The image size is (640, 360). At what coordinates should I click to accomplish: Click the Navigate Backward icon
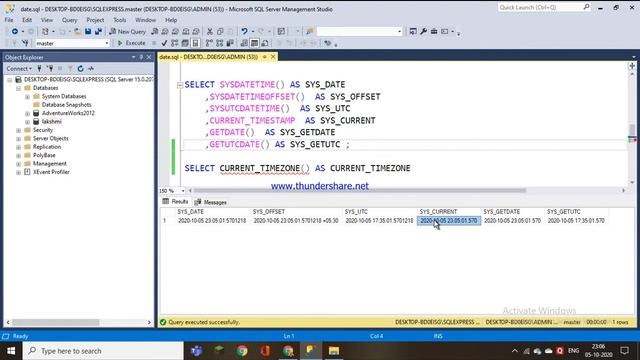pyautogui.click(x=15, y=31)
